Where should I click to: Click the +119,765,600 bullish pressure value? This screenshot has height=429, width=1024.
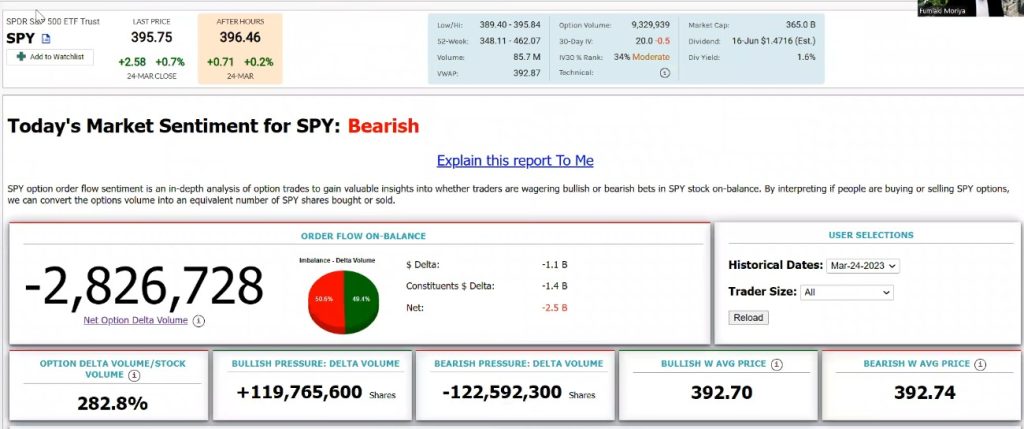300,392
